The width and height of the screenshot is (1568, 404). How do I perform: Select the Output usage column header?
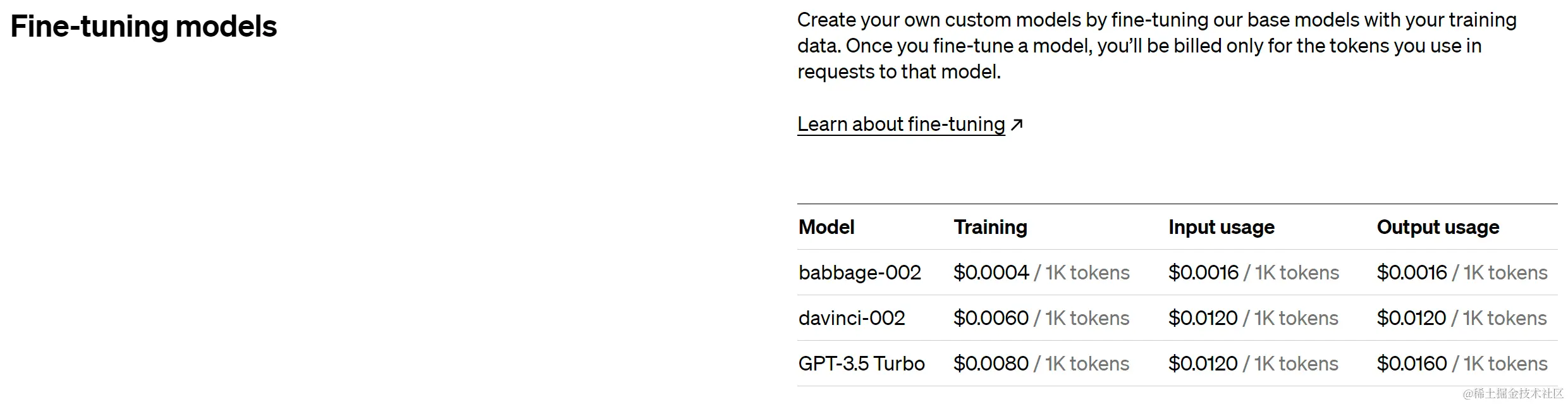pyautogui.click(x=1438, y=227)
